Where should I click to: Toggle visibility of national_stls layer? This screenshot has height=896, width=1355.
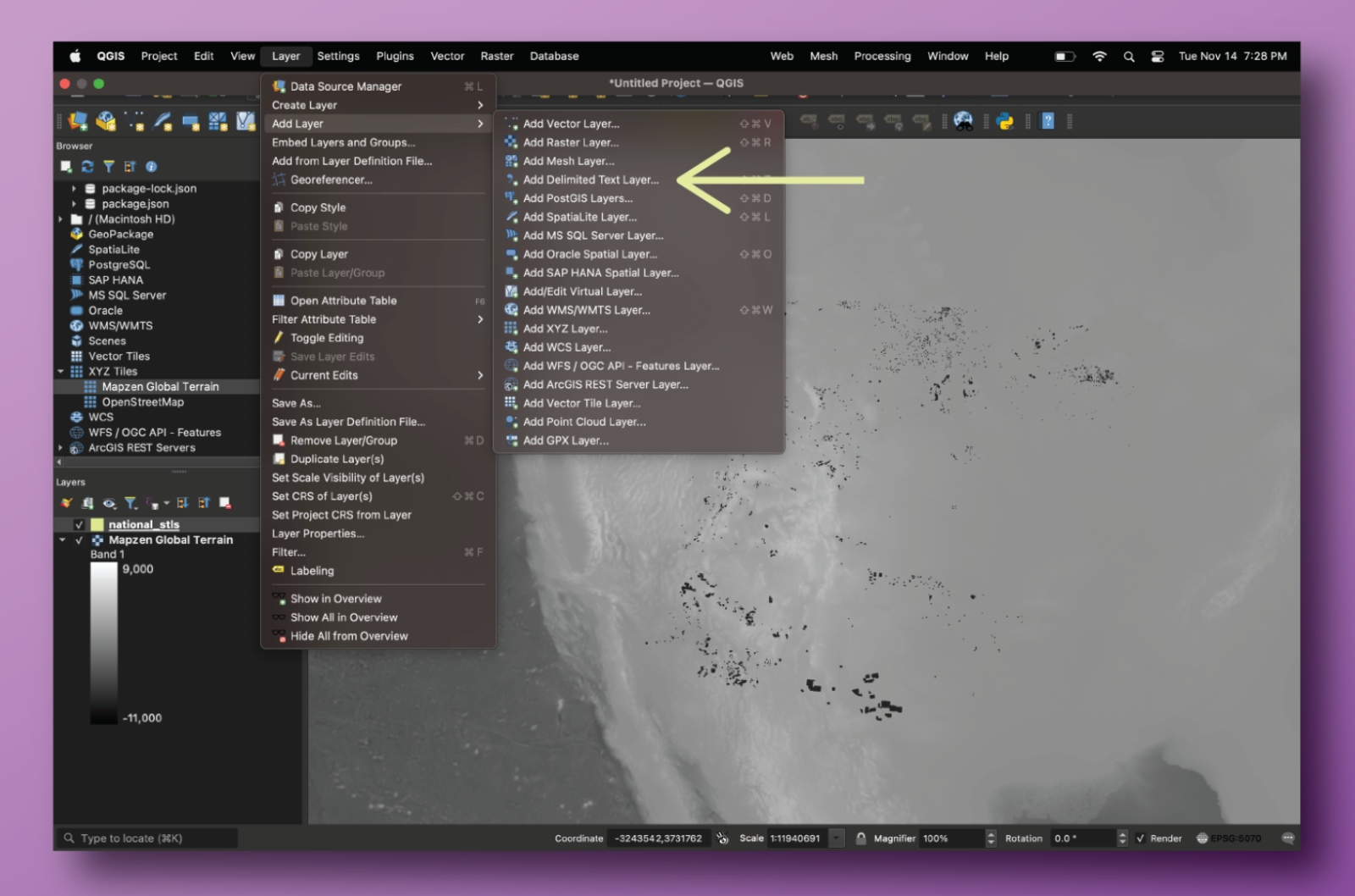point(79,525)
